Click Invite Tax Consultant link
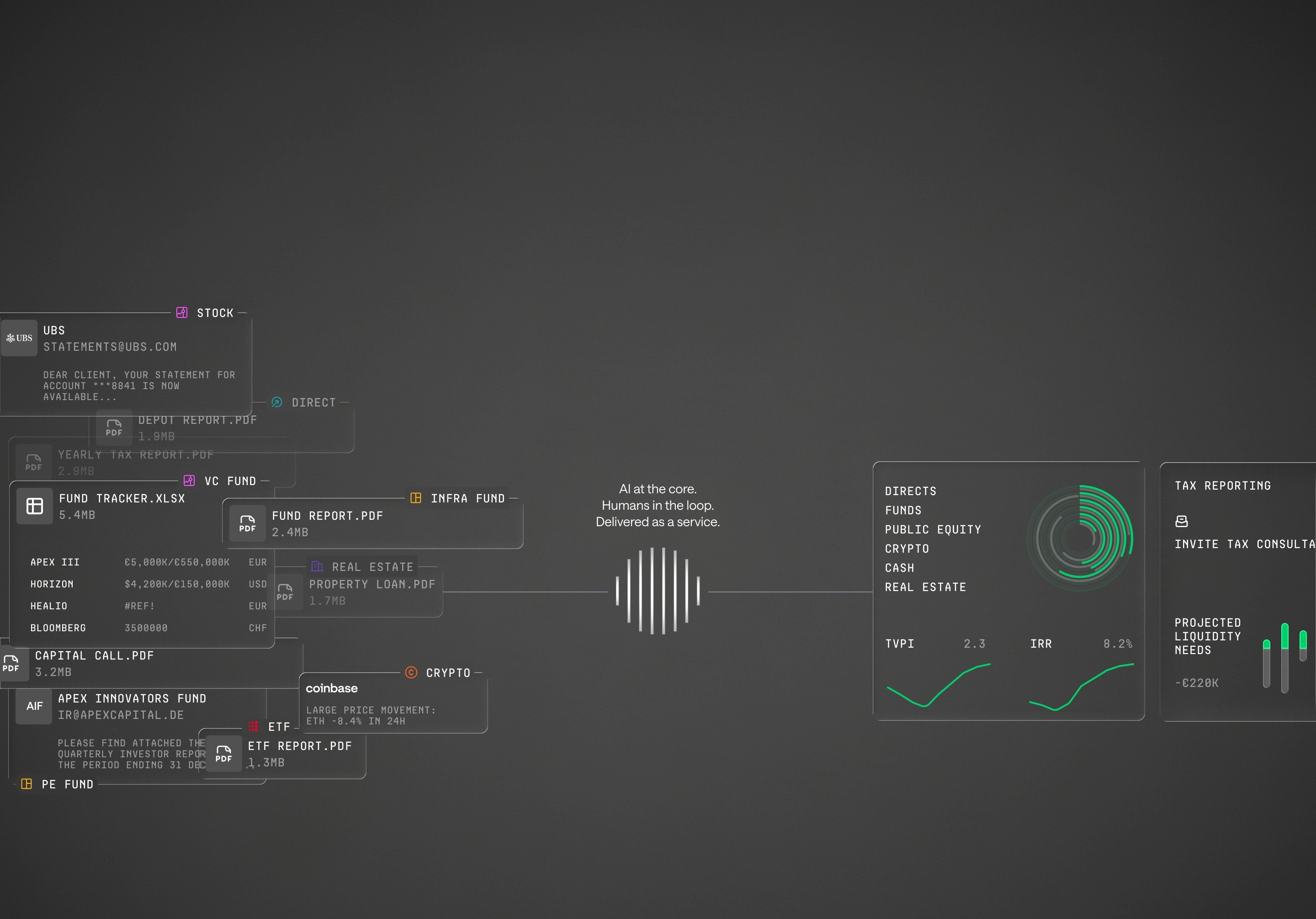 point(1244,544)
